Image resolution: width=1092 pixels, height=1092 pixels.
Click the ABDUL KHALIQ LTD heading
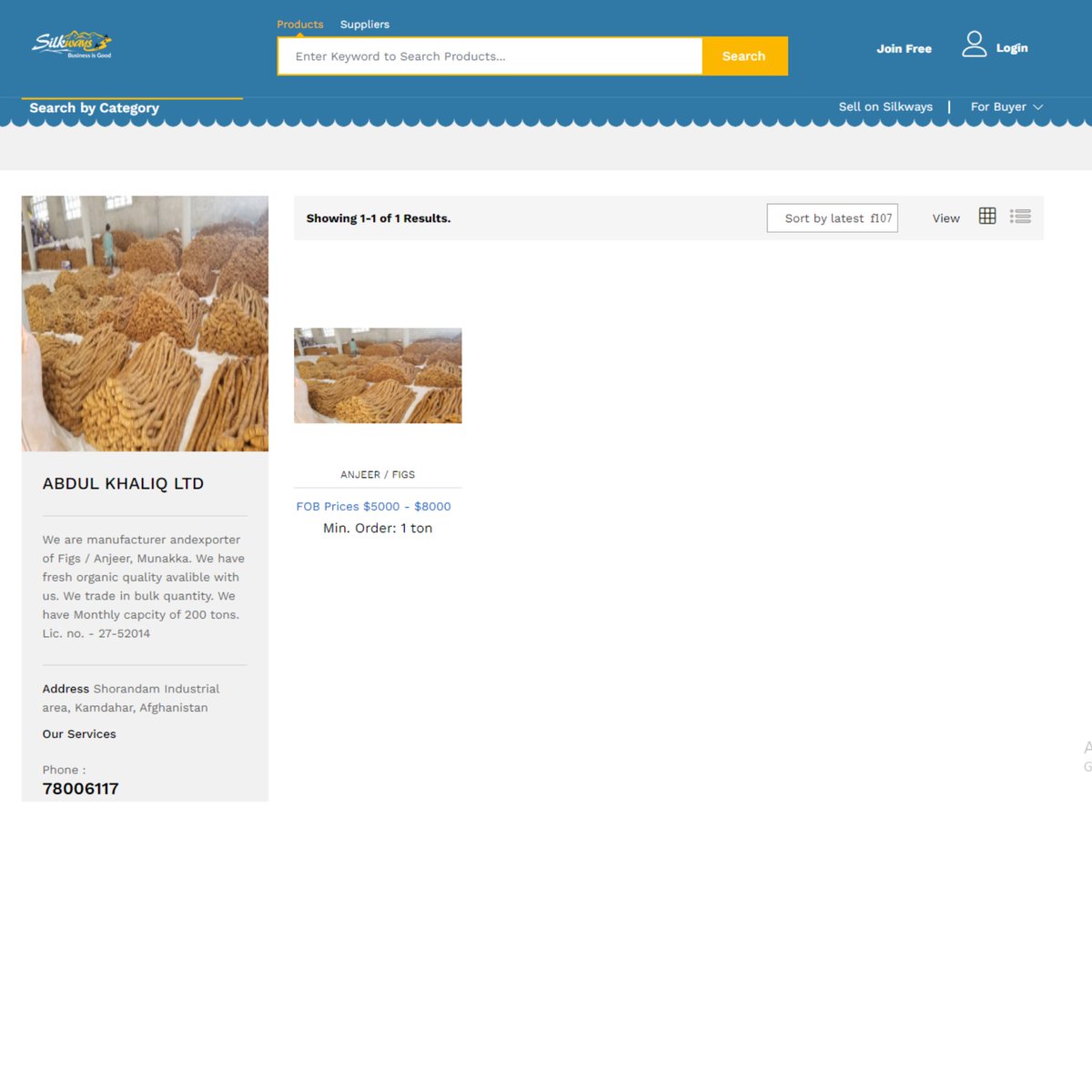(123, 484)
